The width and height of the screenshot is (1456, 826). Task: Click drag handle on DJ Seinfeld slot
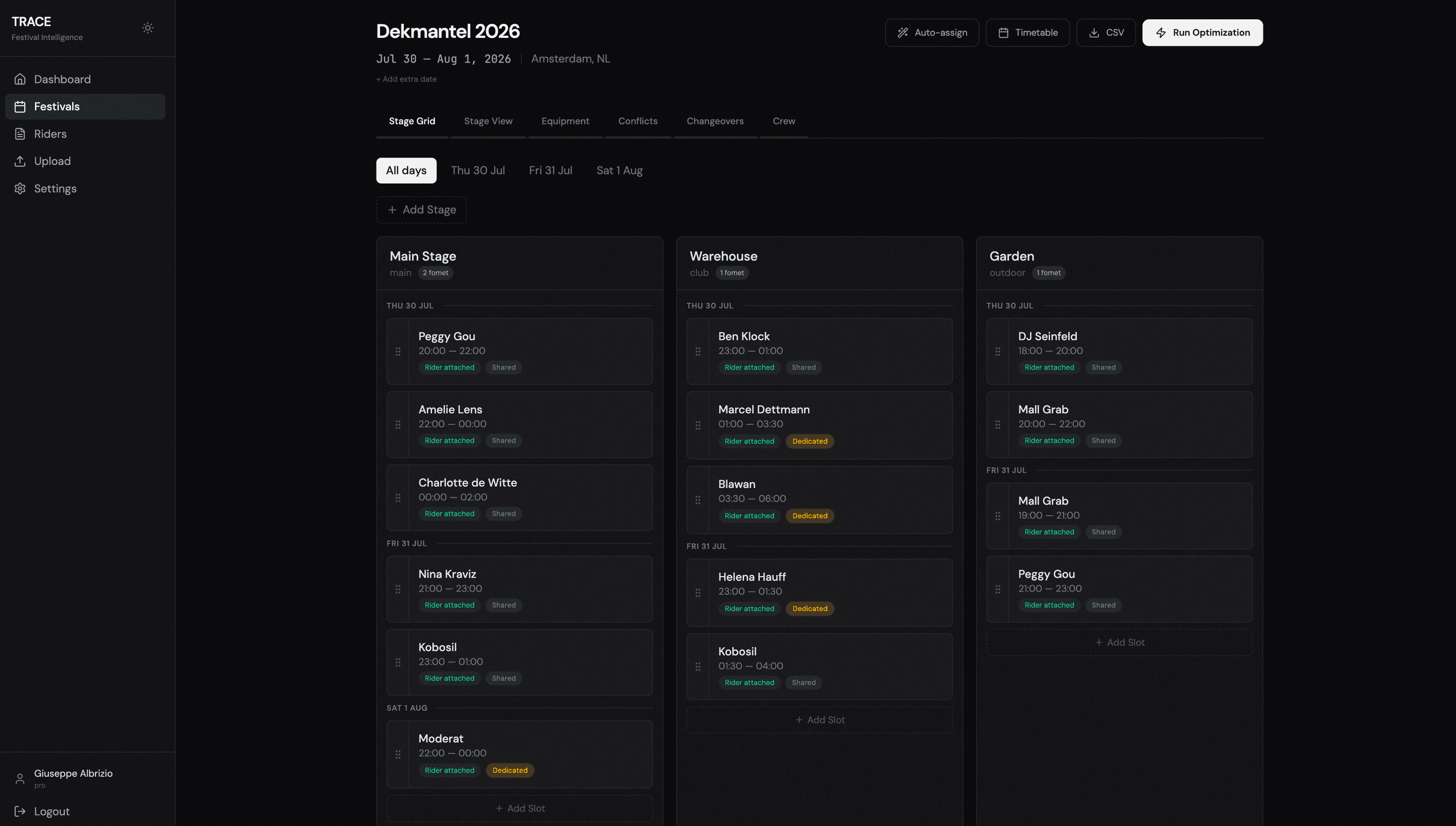[998, 352]
